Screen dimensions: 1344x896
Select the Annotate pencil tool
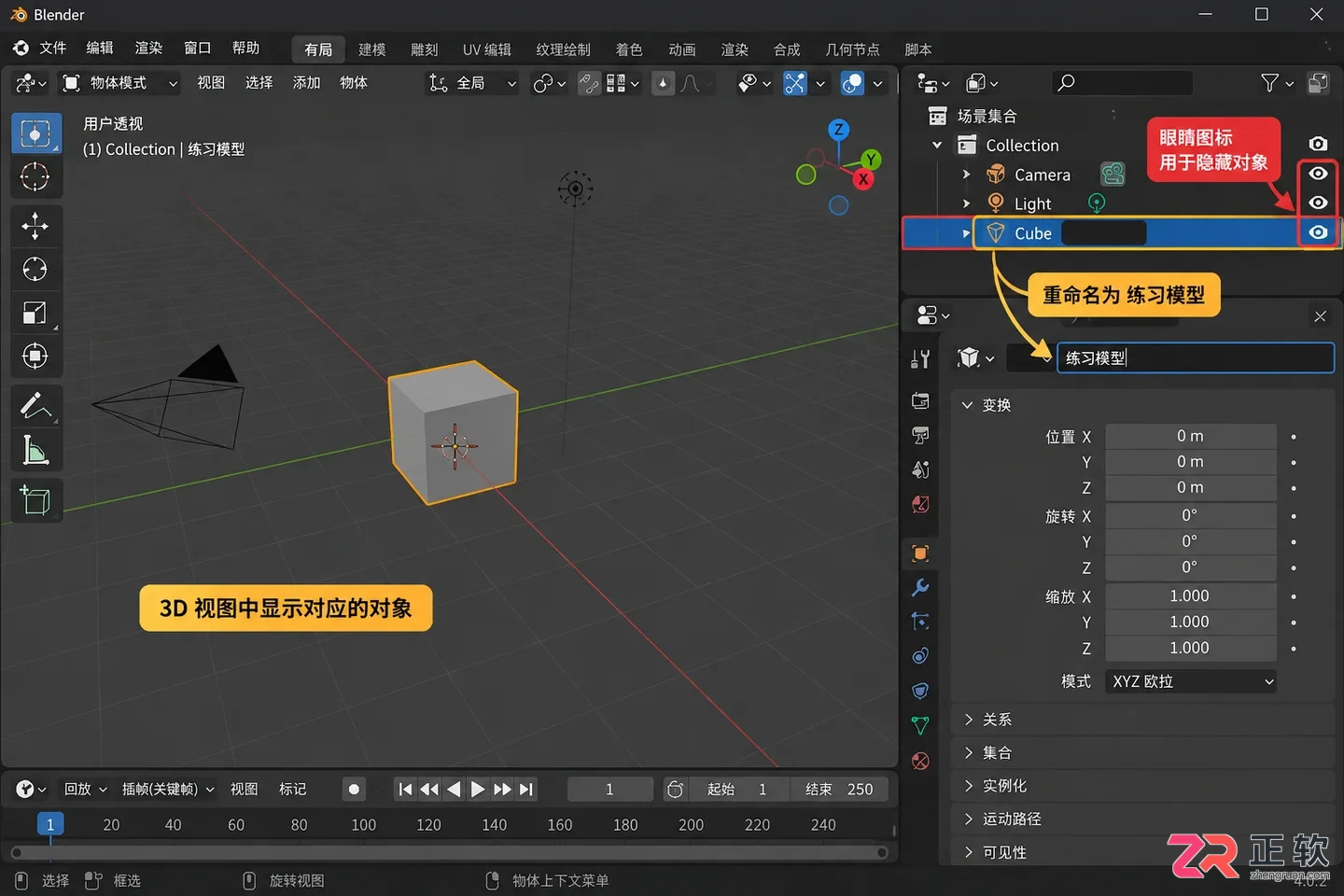click(x=35, y=406)
